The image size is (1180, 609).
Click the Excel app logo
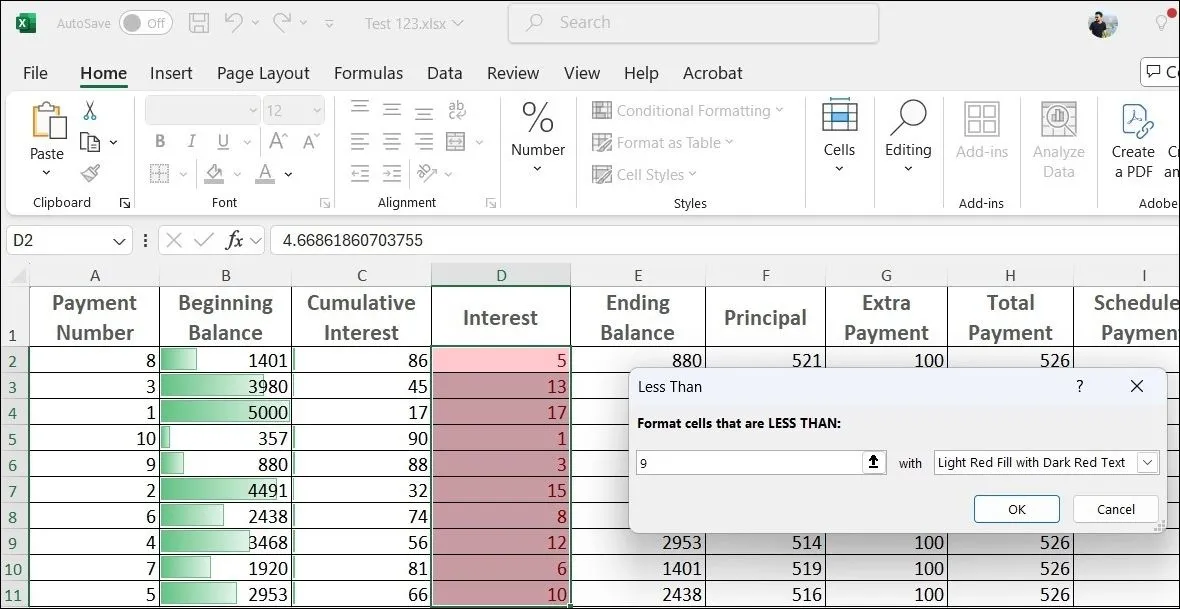[x=26, y=23]
